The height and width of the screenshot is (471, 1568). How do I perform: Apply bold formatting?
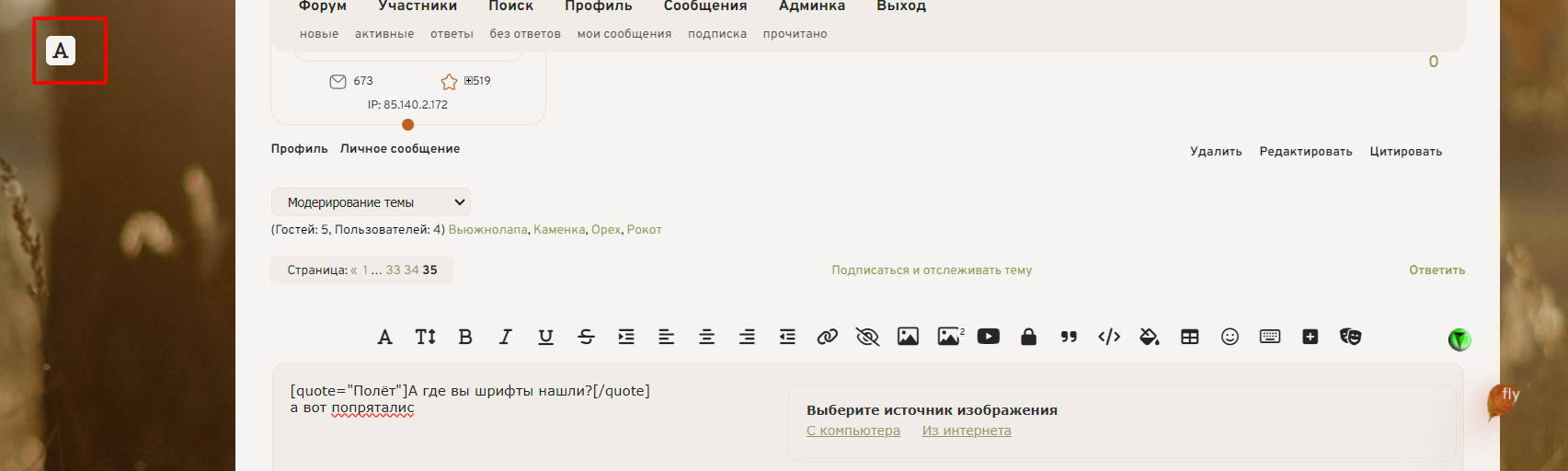465,337
